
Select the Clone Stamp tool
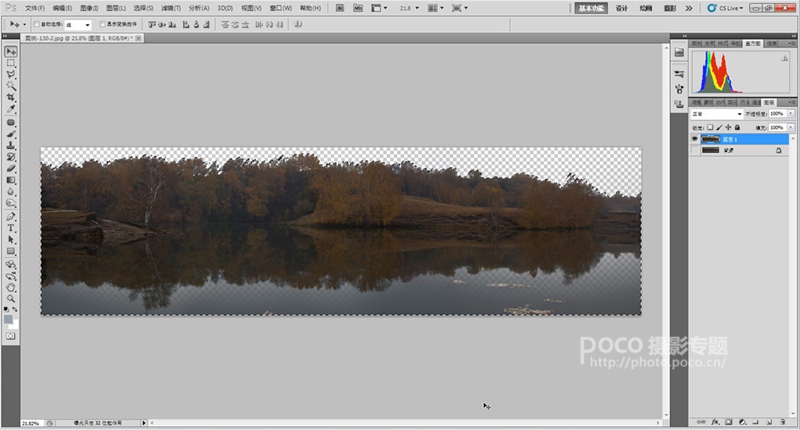pyautogui.click(x=11, y=145)
